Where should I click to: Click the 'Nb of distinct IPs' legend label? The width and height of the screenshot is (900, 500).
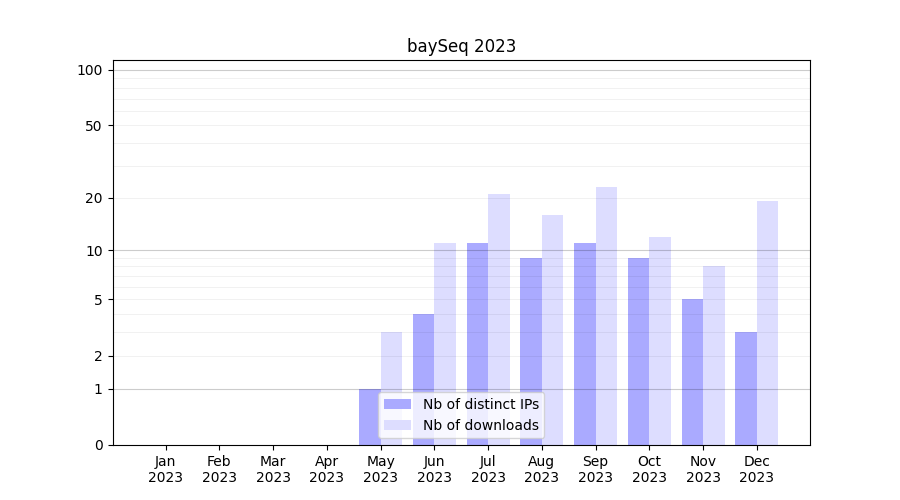[480, 404]
